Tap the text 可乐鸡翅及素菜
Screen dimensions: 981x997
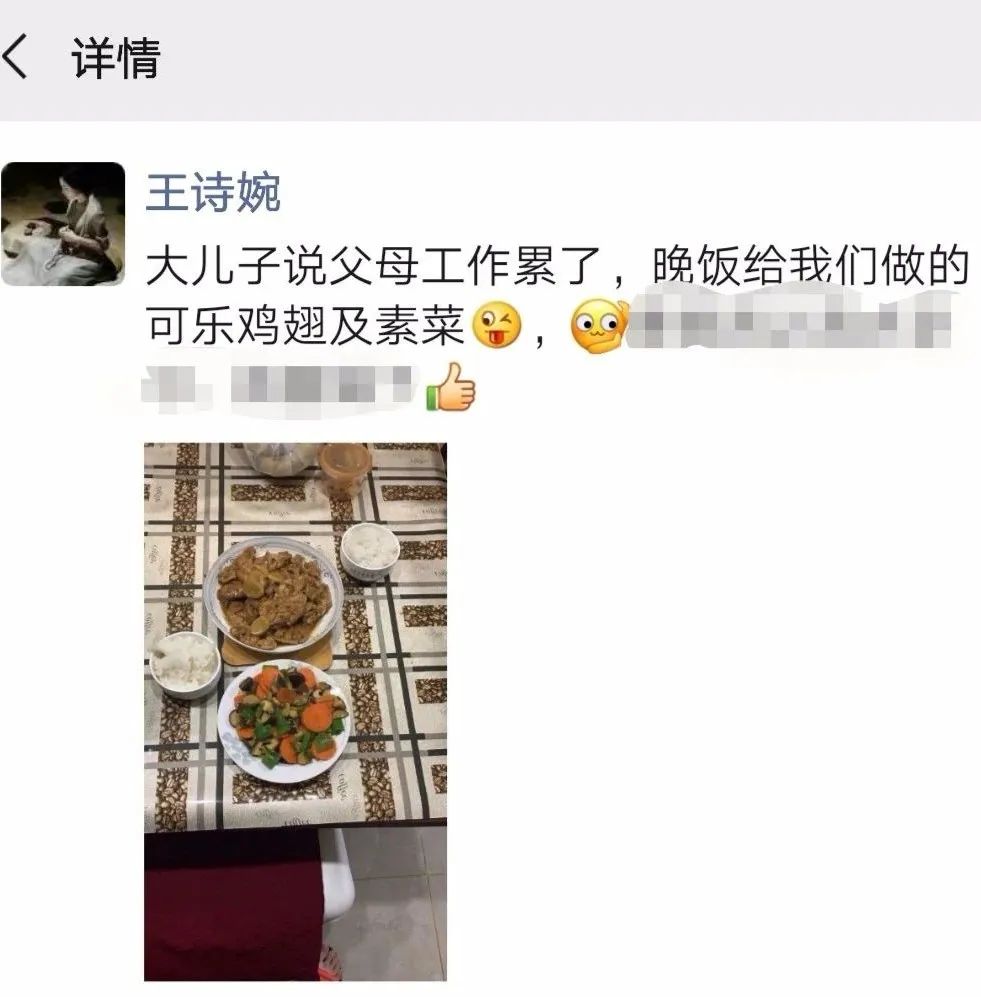pyautogui.click(x=306, y=326)
